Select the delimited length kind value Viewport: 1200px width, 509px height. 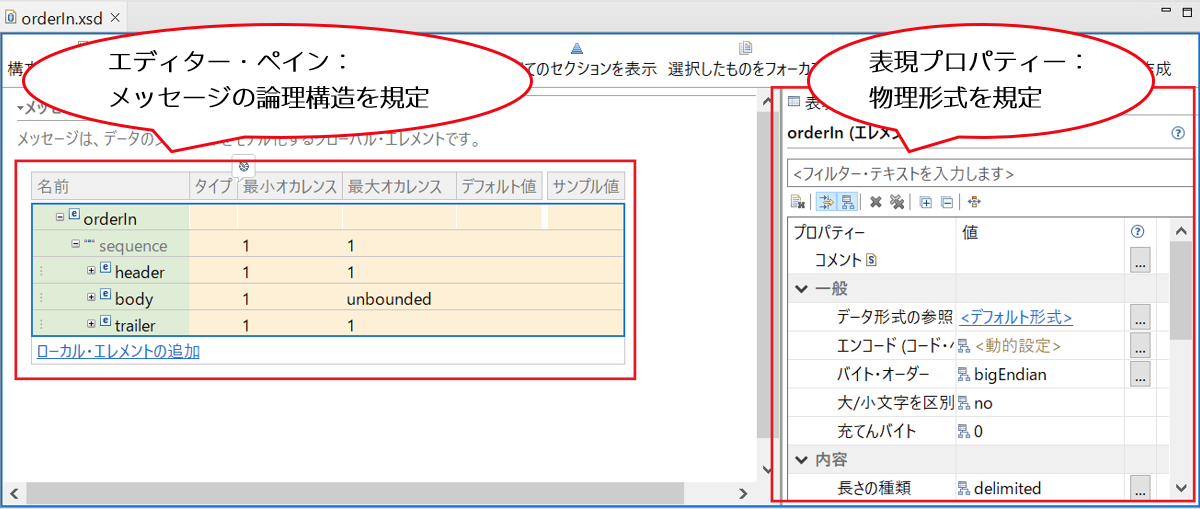pyautogui.click(x=1007, y=488)
